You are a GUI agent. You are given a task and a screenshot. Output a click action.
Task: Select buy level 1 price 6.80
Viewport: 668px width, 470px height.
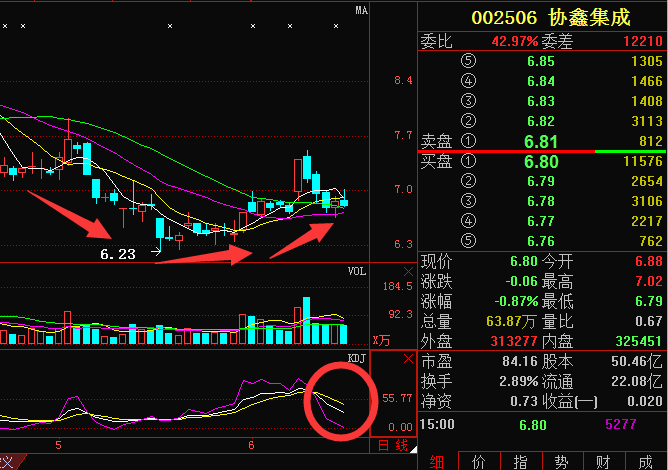(541, 161)
